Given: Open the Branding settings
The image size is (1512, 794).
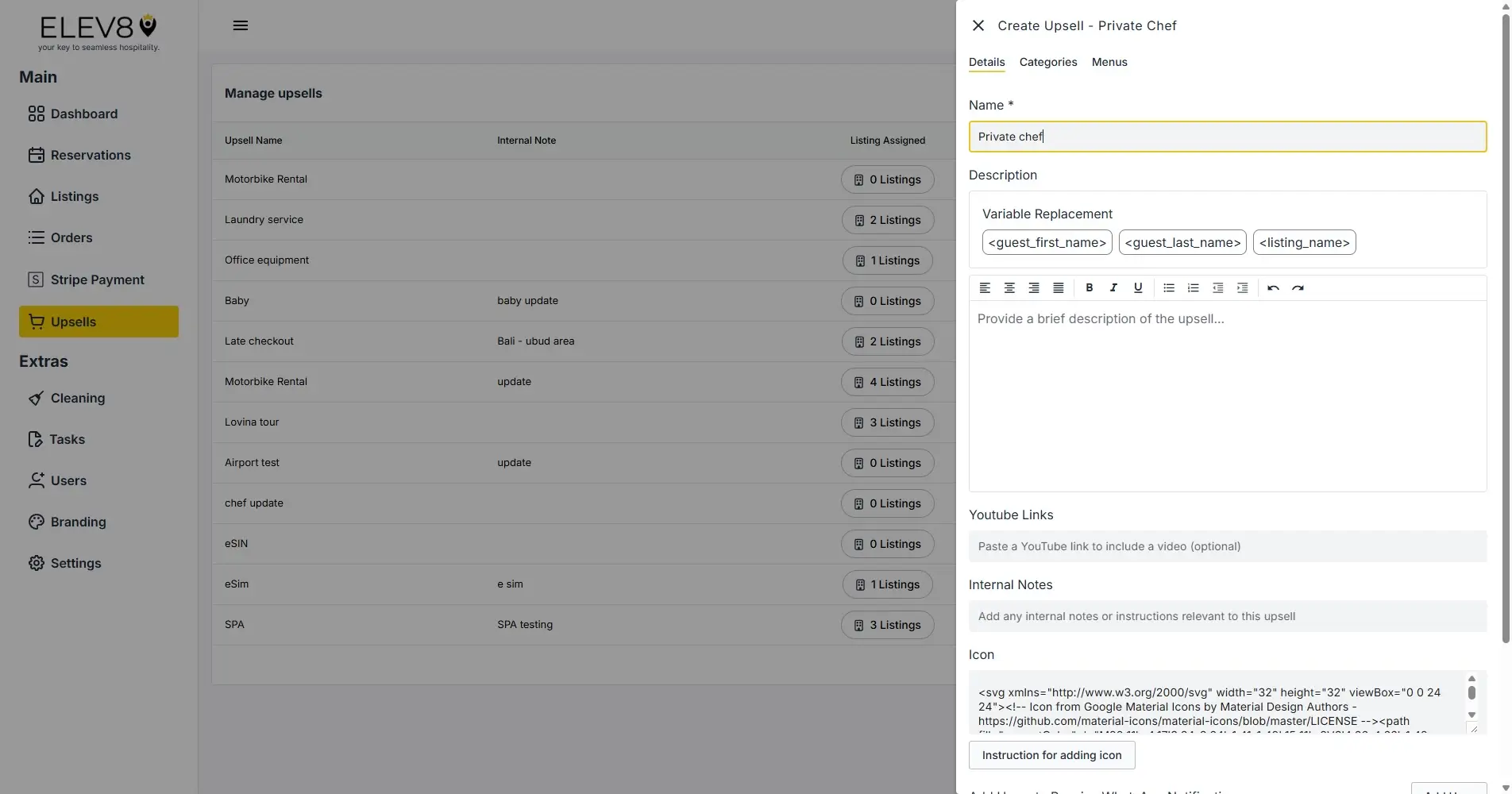Looking at the screenshot, I should tap(78, 522).
